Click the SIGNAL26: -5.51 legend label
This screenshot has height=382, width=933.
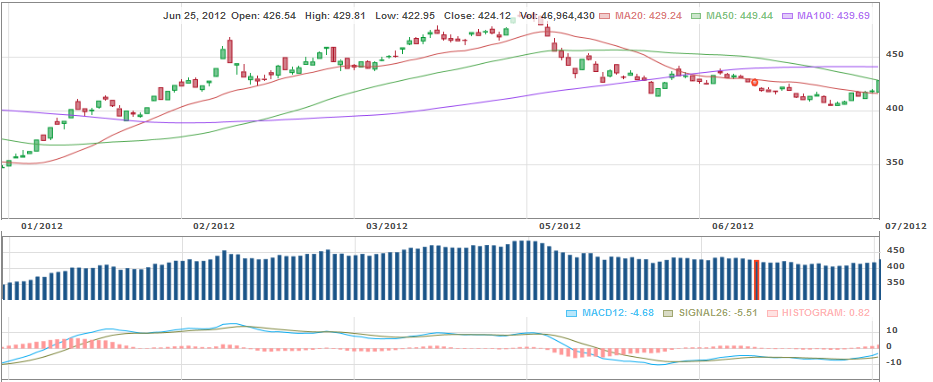(718, 312)
